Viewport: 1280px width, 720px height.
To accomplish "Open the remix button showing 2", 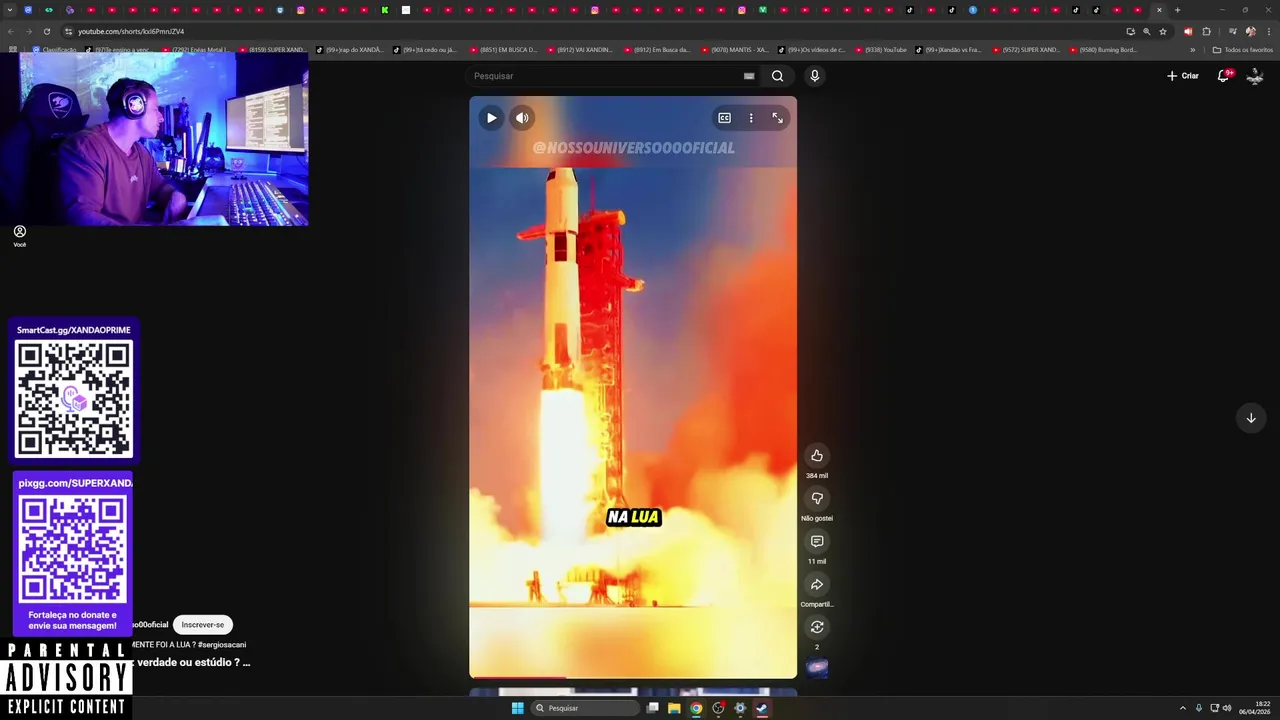I will coord(817,627).
